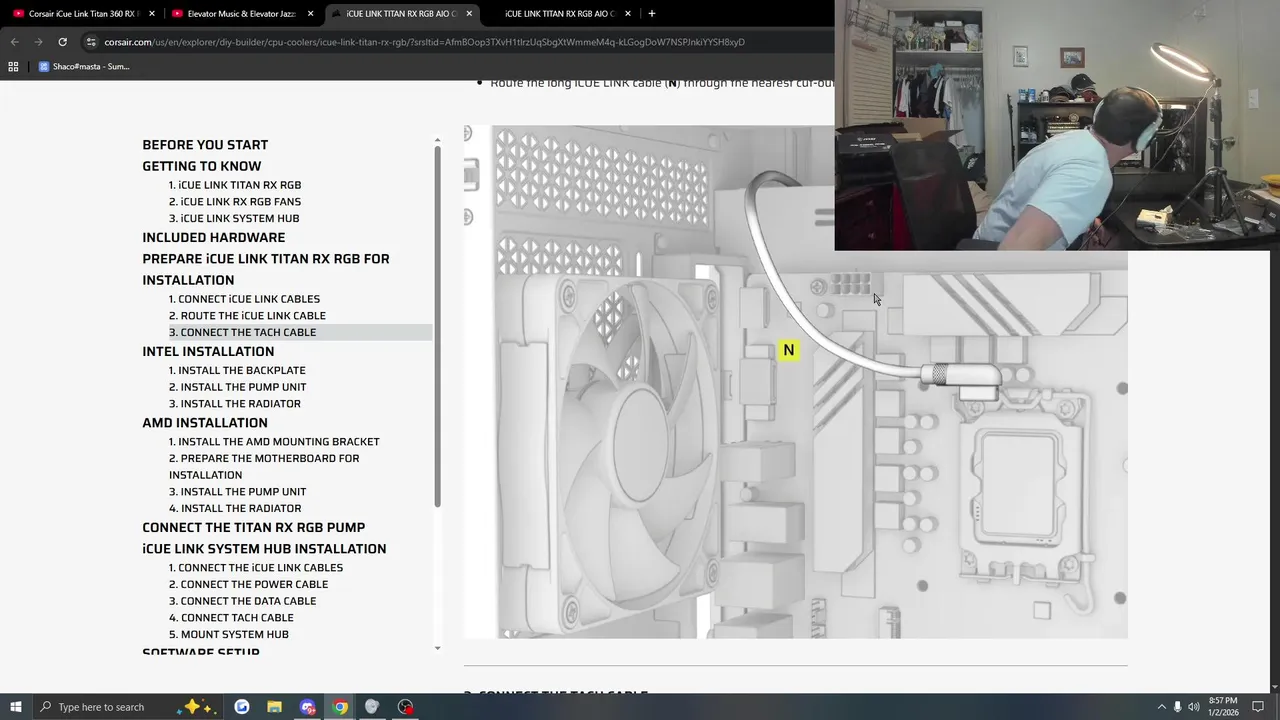This screenshot has height=720, width=1280.
Task: Click the microphone tray icon
Action: click(x=1177, y=707)
